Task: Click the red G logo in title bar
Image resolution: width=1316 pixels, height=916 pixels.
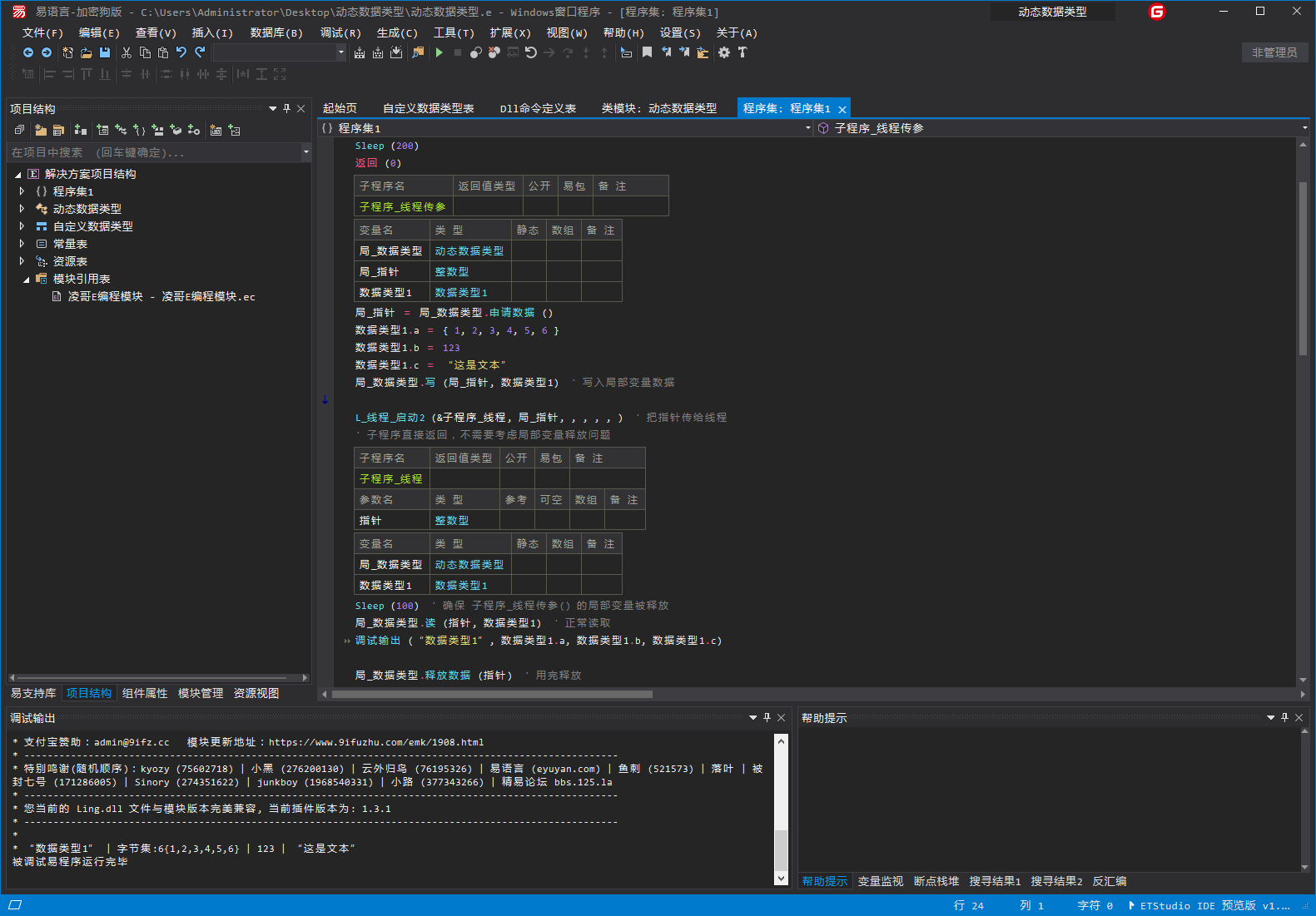Action: pos(1157,12)
